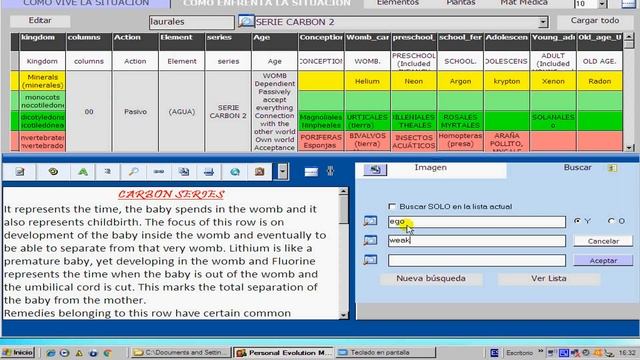Click the 'Womb_car' column header
Viewport: 640px width, 360px height.
[367, 41]
